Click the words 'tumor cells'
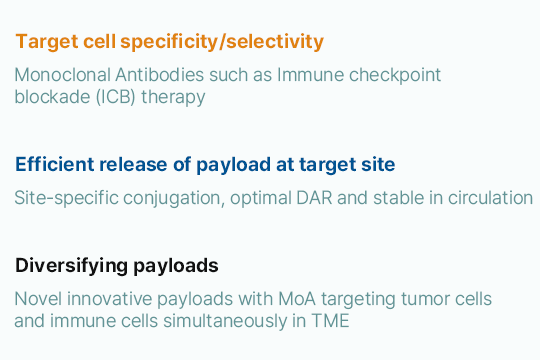Image resolution: width=540 pixels, height=360 pixels. [x=446, y=299]
